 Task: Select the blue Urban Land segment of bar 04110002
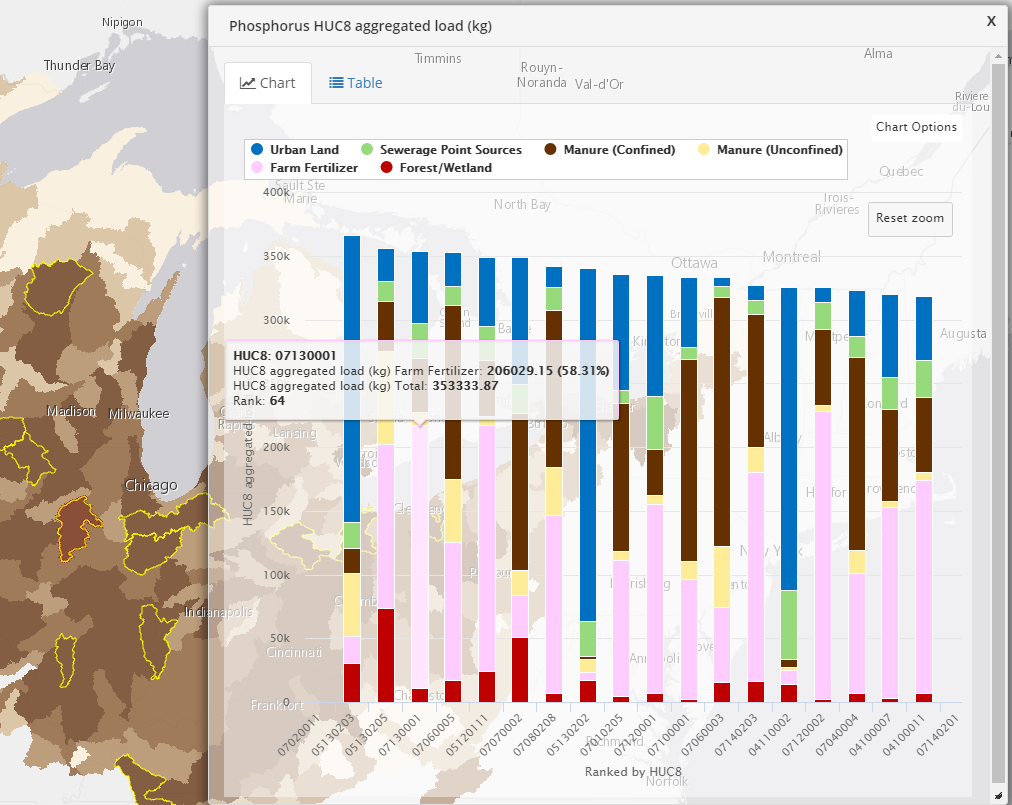[789, 440]
